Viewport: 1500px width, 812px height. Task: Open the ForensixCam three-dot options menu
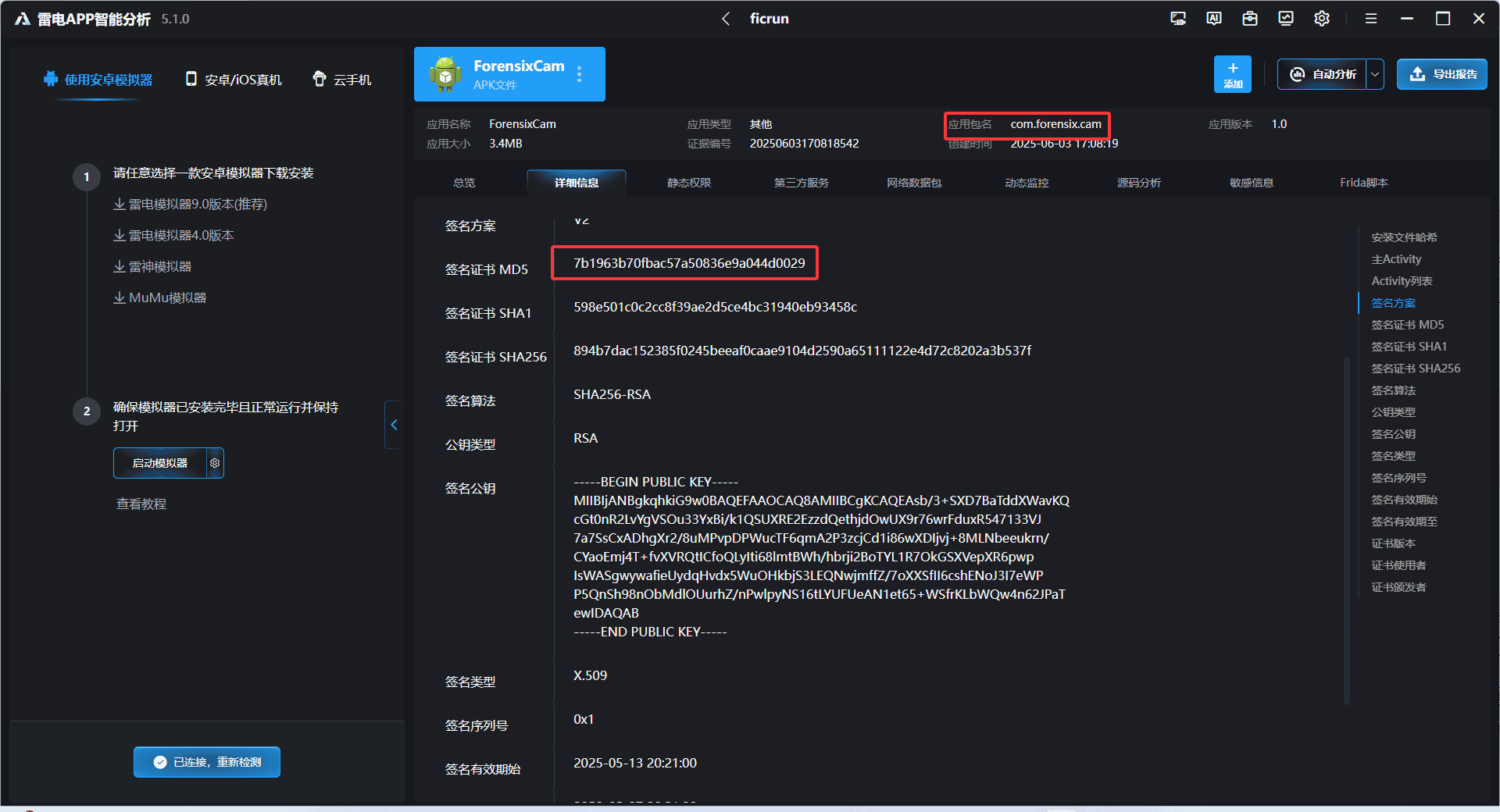(x=579, y=74)
